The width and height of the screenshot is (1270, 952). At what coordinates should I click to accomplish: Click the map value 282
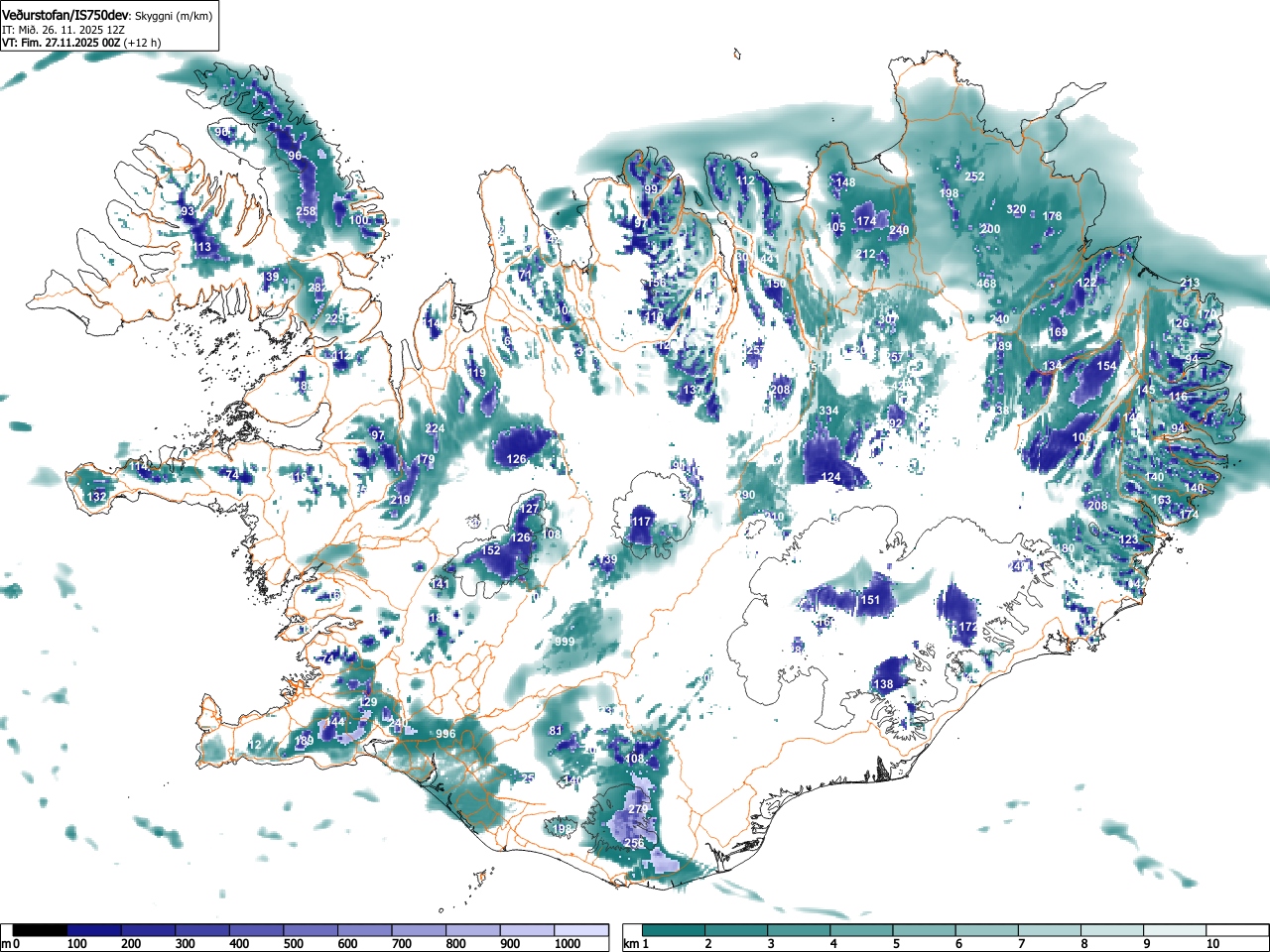pos(317,288)
